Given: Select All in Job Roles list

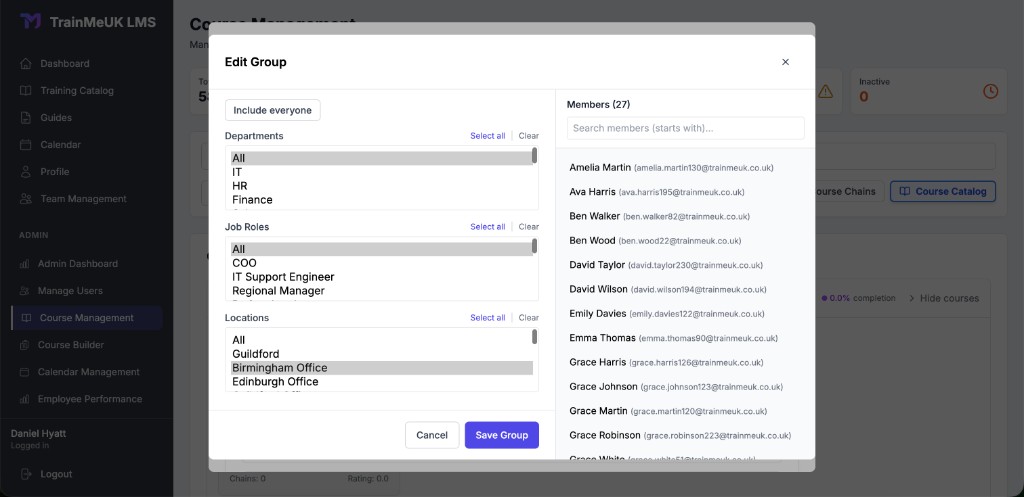Looking at the screenshot, I should point(381,249).
